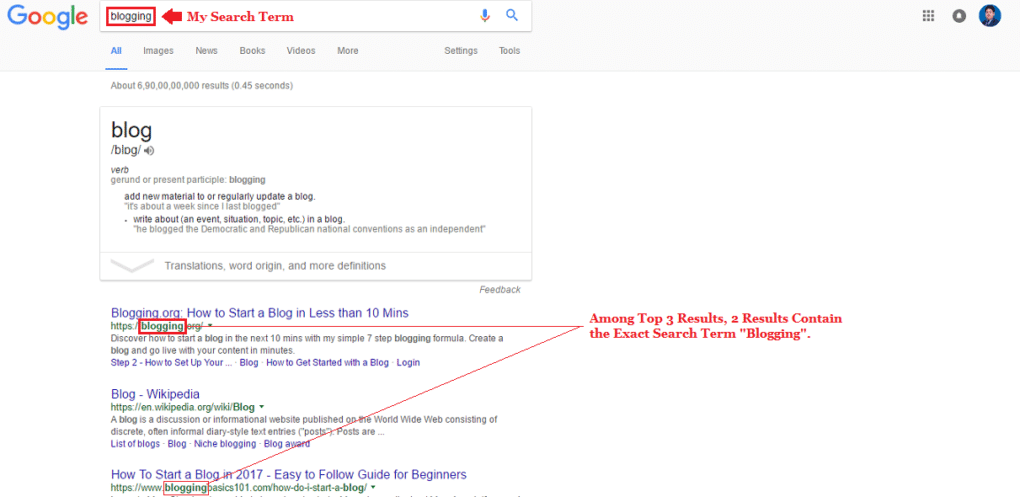Open the More search categories menu
Image resolution: width=1020 pixels, height=497 pixels.
tap(347, 51)
